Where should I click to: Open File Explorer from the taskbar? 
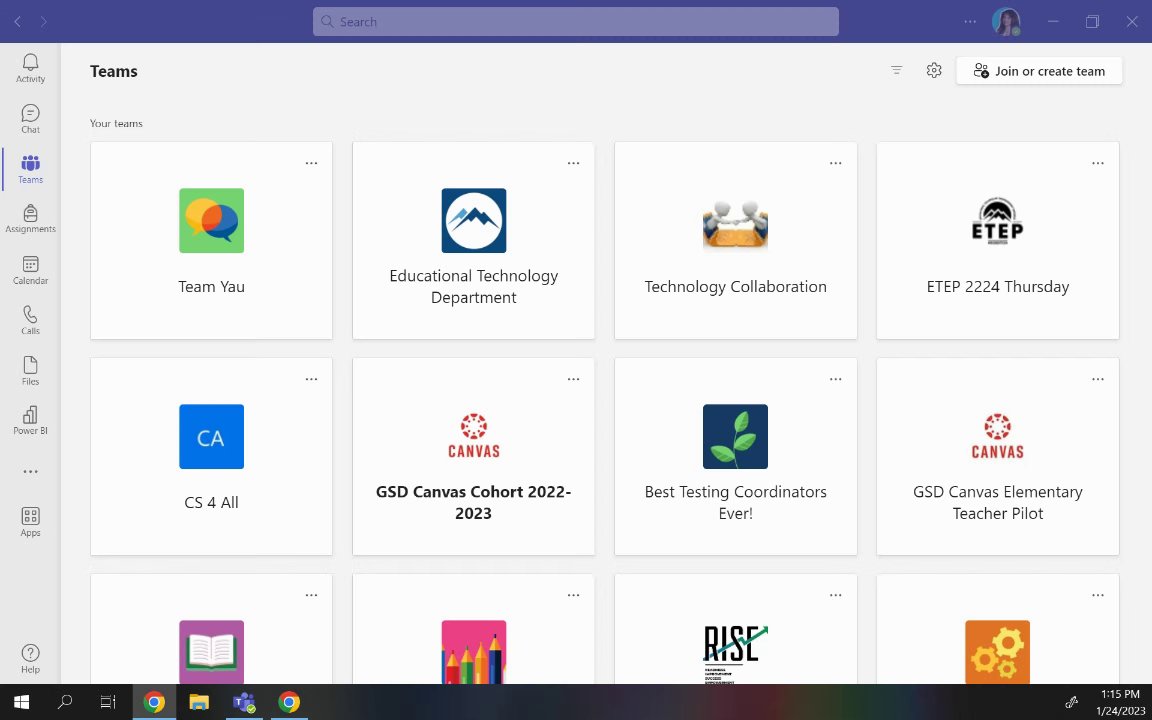tap(199, 702)
